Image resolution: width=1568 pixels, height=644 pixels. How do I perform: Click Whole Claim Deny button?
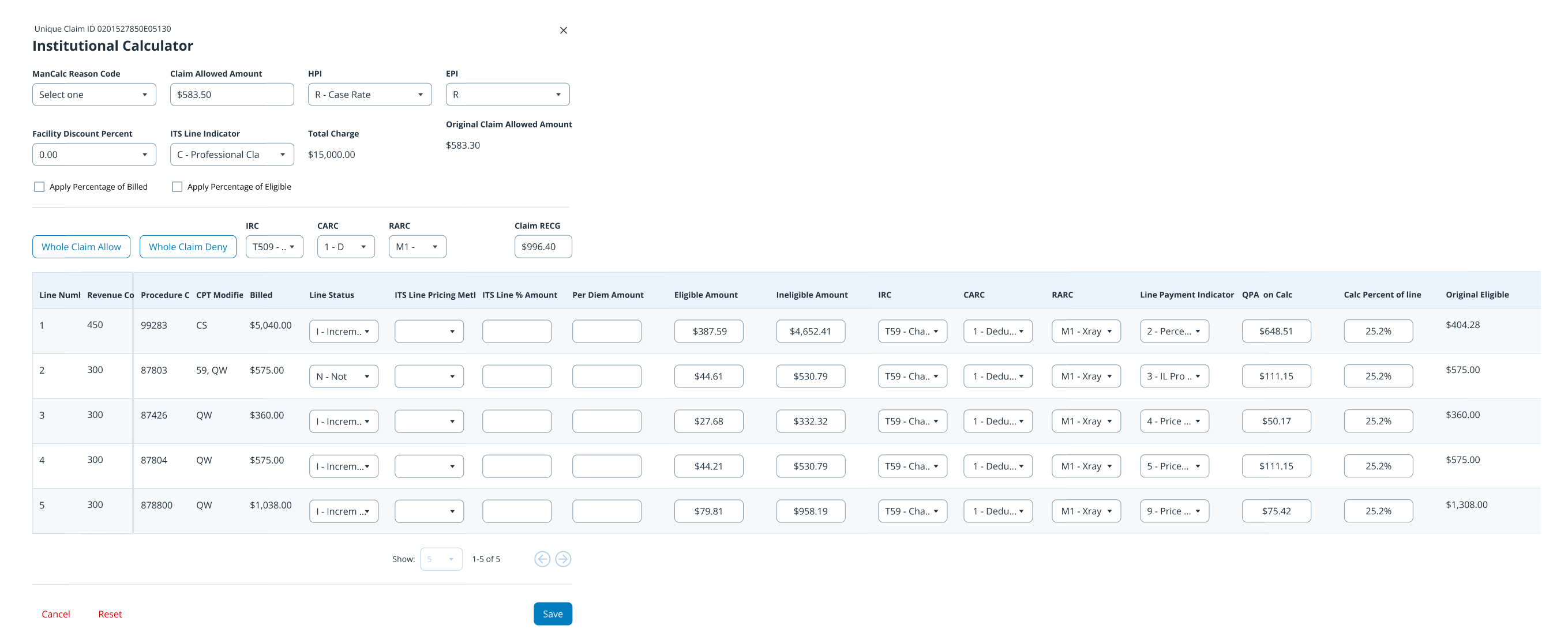(x=188, y=247)
